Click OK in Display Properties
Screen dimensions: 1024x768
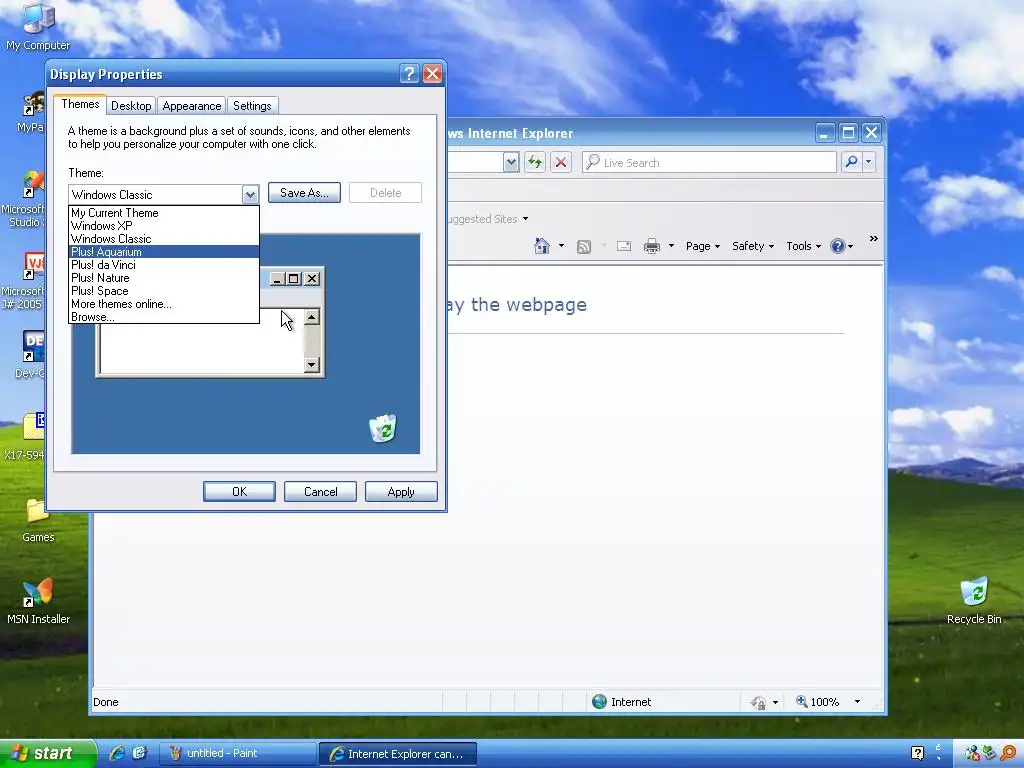coord(239,492)
